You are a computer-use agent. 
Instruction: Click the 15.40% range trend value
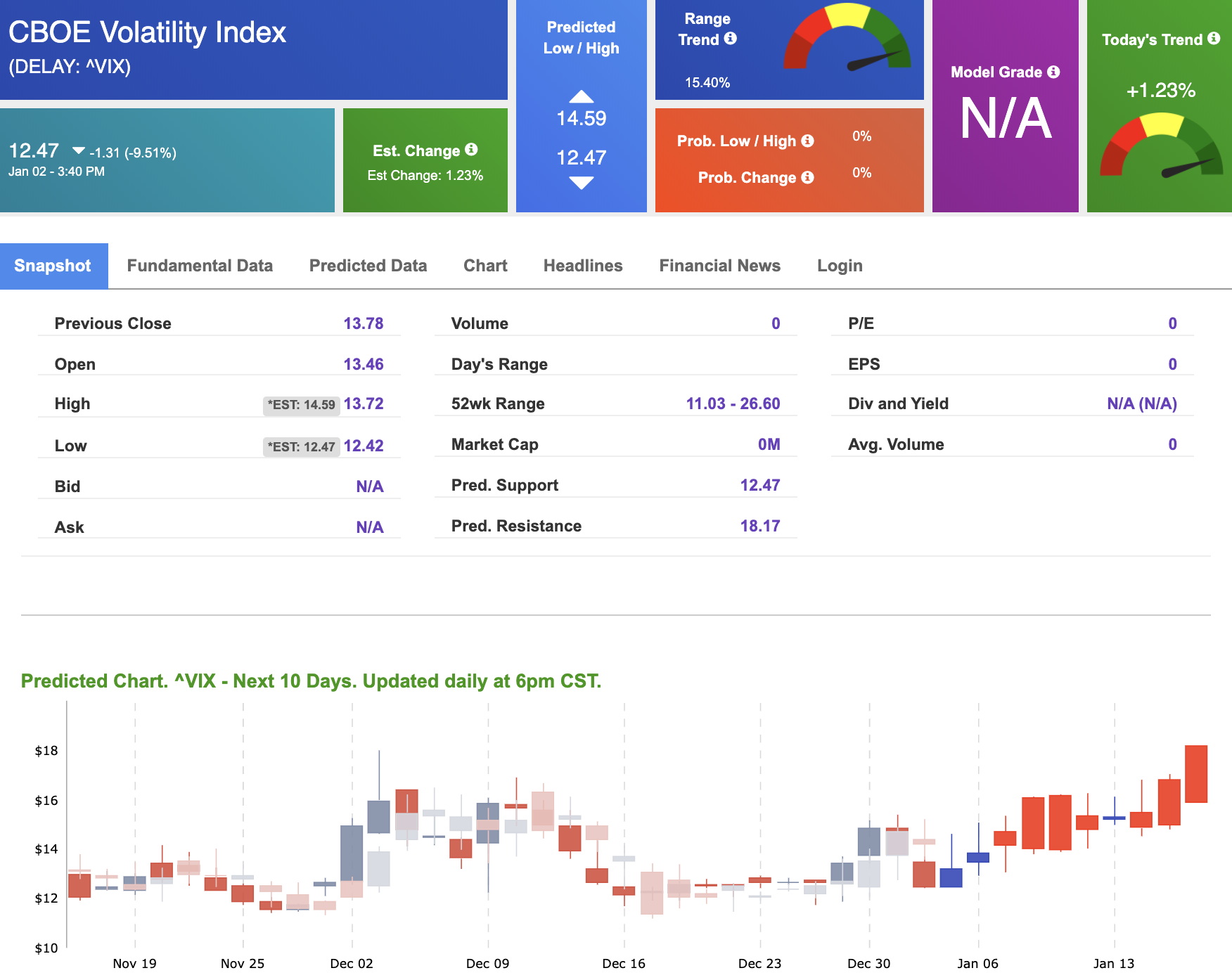point(707,83)
